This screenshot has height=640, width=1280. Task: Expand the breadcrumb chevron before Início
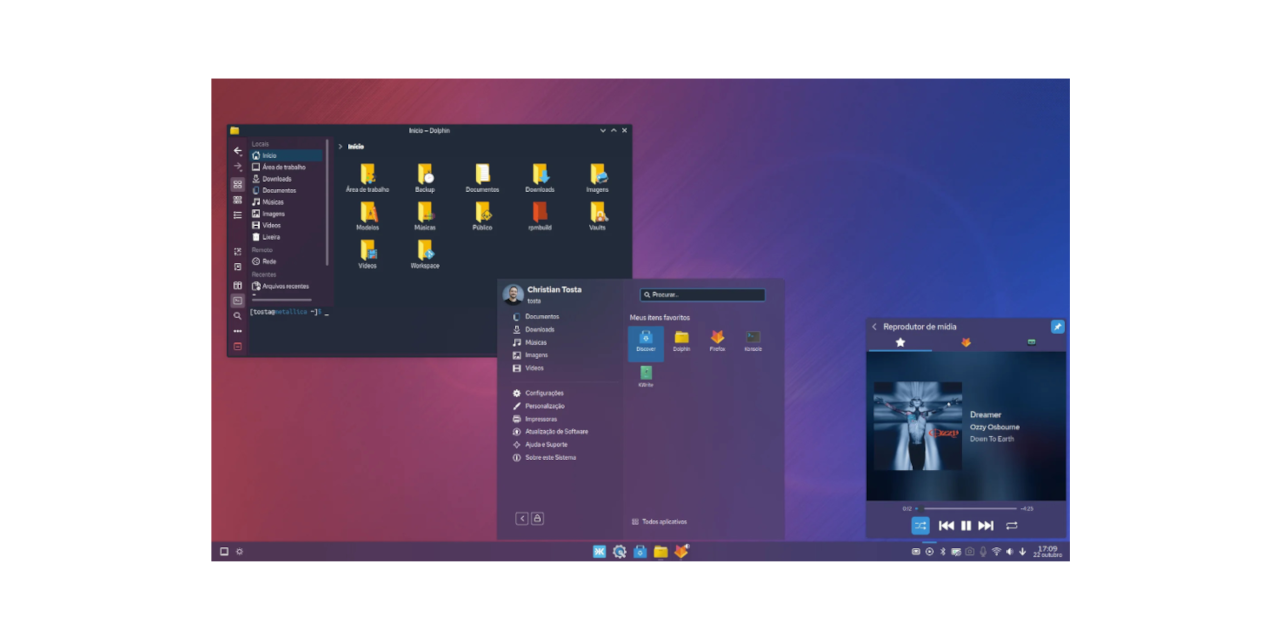(x=340, y=147)
